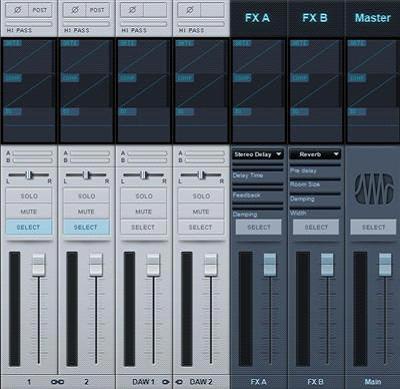The width and height of the screenshot is (400, 389).
Task: Click the FX B name label at bottom
Action: [315, 382]
